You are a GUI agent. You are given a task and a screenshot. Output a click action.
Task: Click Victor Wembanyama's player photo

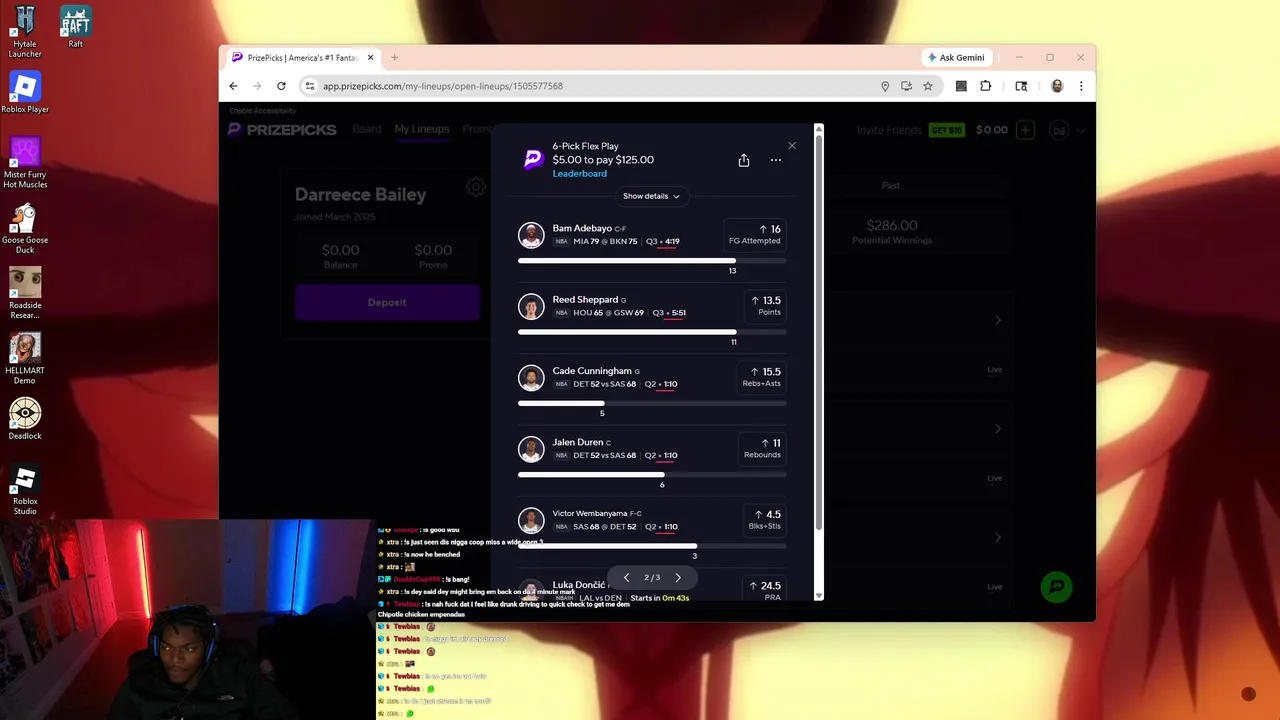pyautogui.click(x=531, y=520)
